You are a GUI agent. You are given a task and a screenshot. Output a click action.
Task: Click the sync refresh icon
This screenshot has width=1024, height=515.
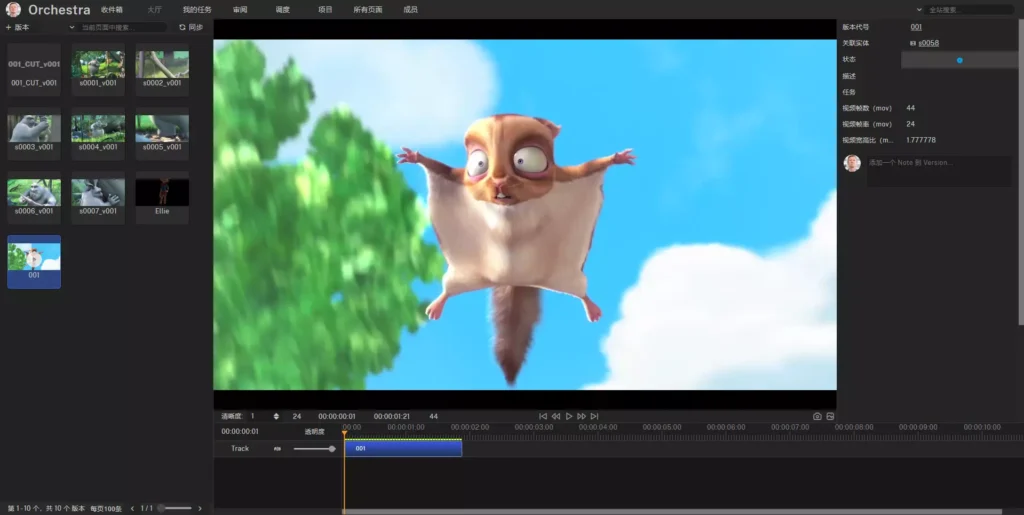point(182,27)
